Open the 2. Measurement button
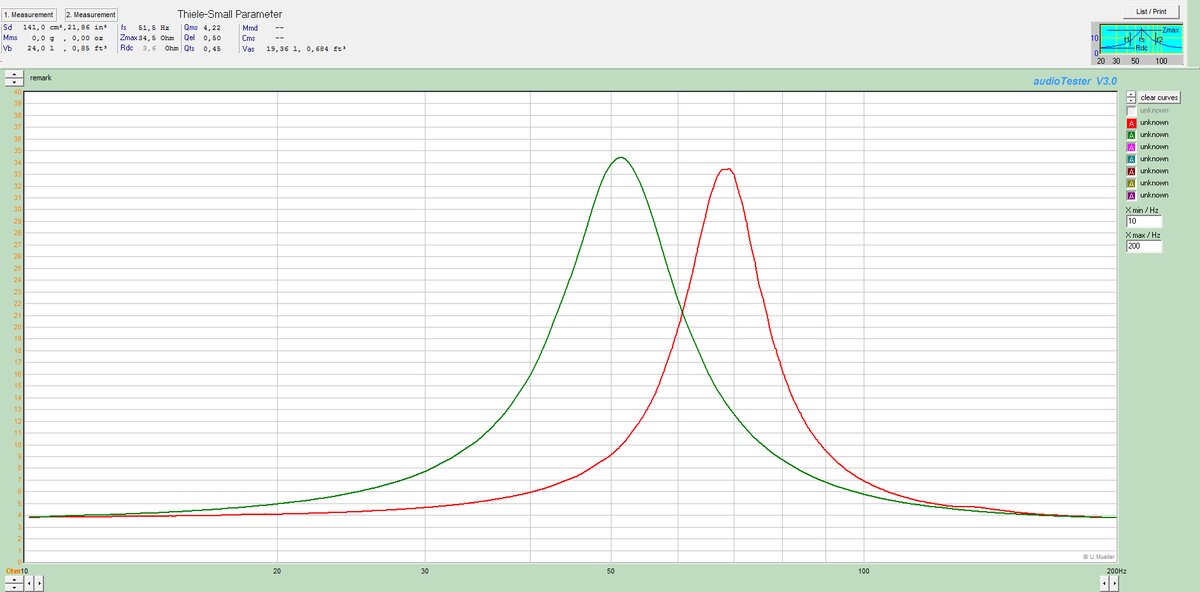 pyautogui.click(x=91, y=15)
